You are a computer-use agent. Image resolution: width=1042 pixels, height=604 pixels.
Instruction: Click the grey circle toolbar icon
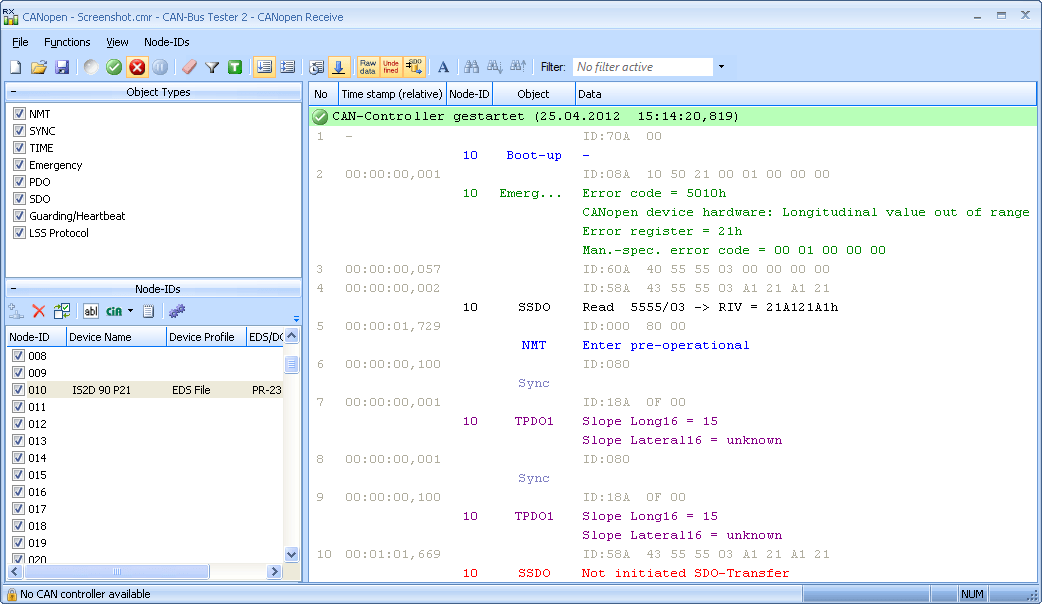pos(92,67)
